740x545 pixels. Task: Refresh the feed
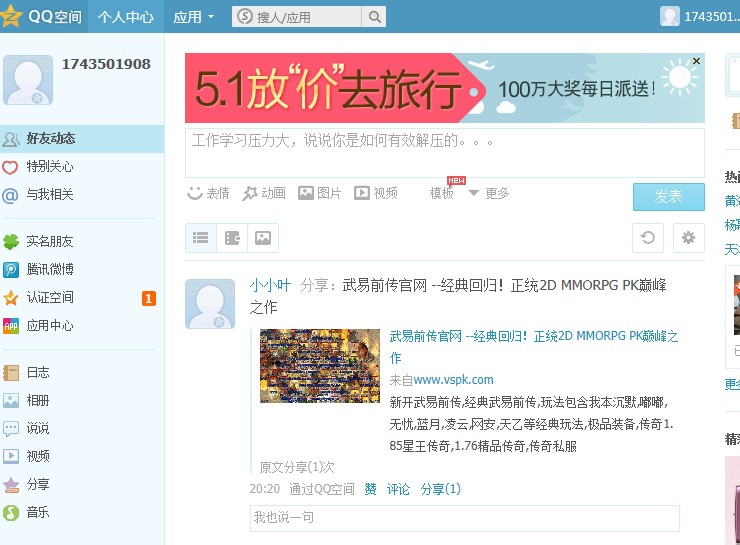click(648, 238)
